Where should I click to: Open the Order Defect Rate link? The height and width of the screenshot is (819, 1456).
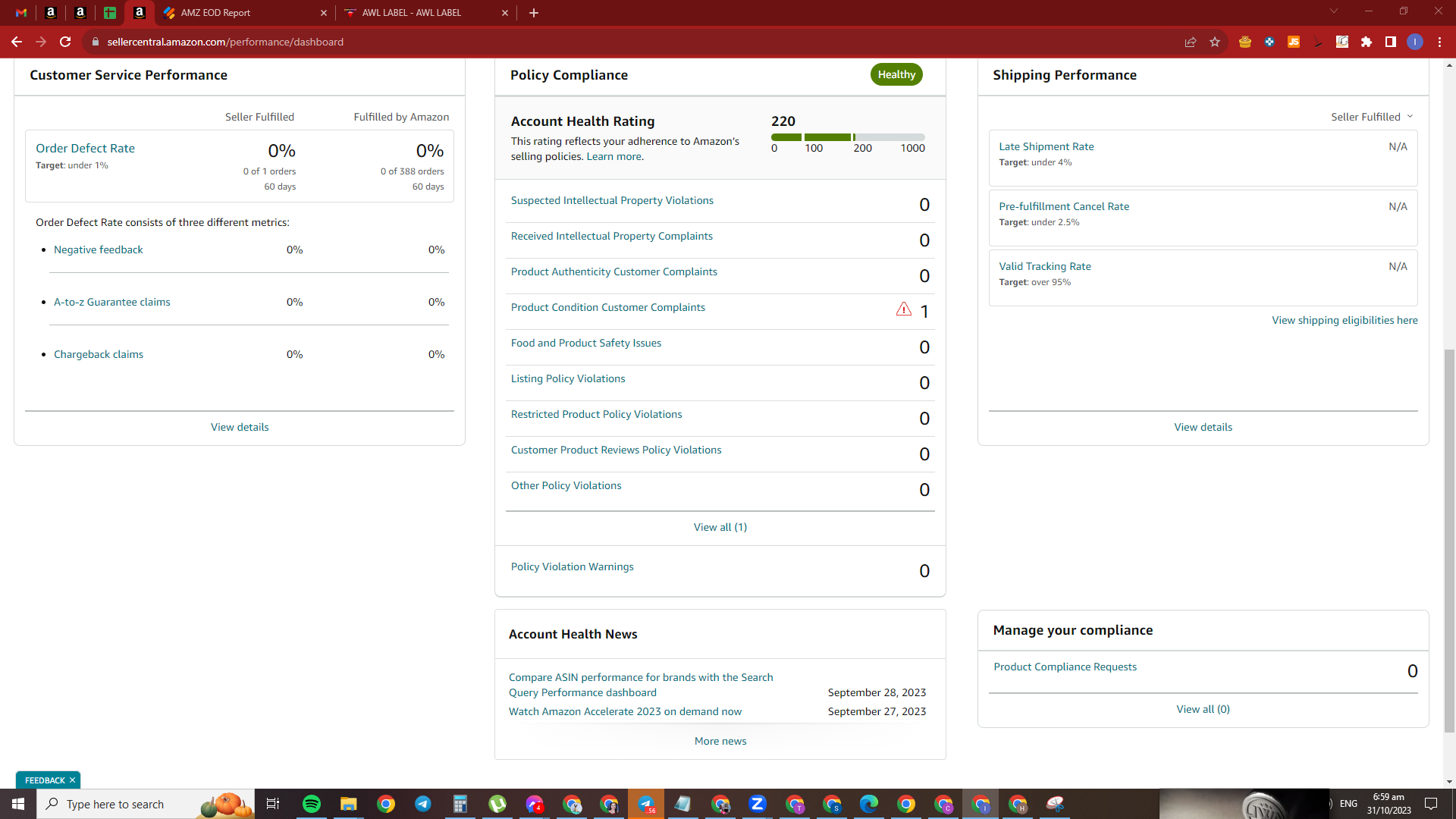click(85, 149)
